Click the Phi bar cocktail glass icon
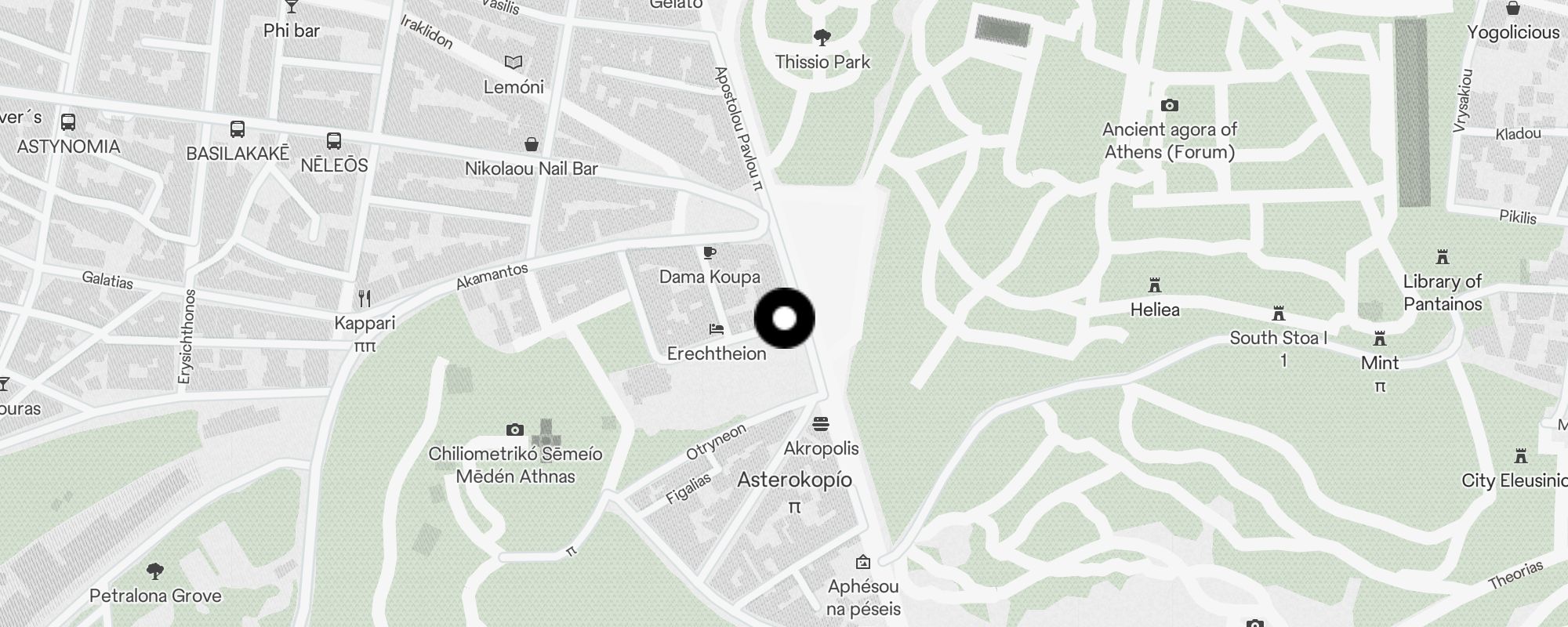 (292, 6)
